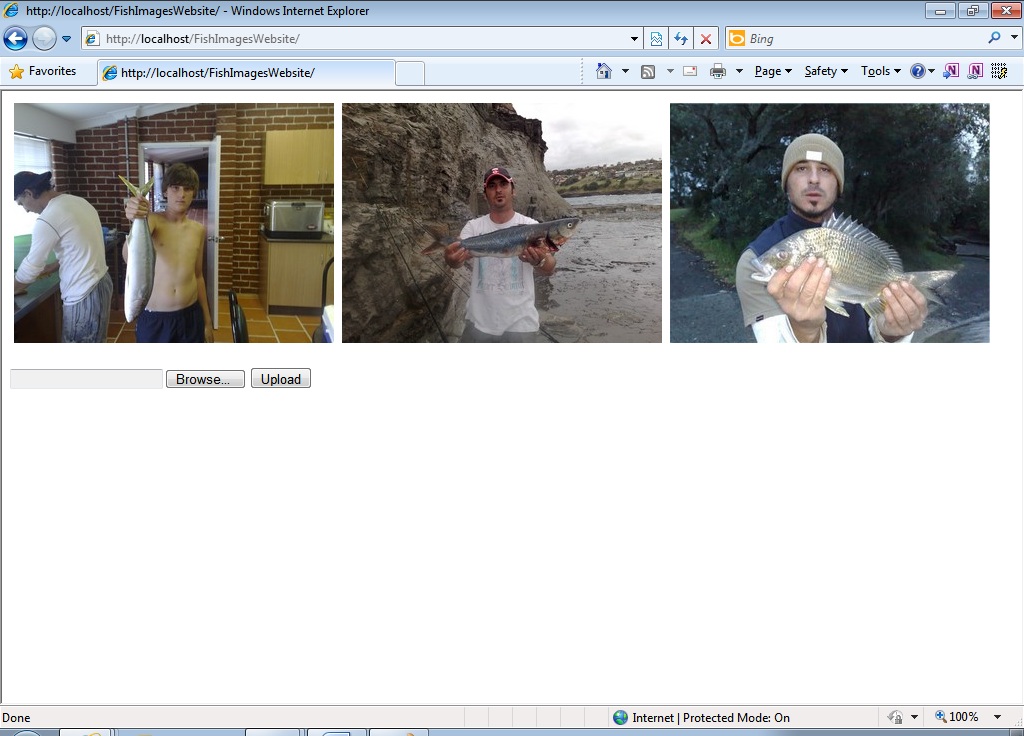This screenshot has width=1024, height=736.
Task: Click inside the Bing search box
Action: click(x=865, y=39)
